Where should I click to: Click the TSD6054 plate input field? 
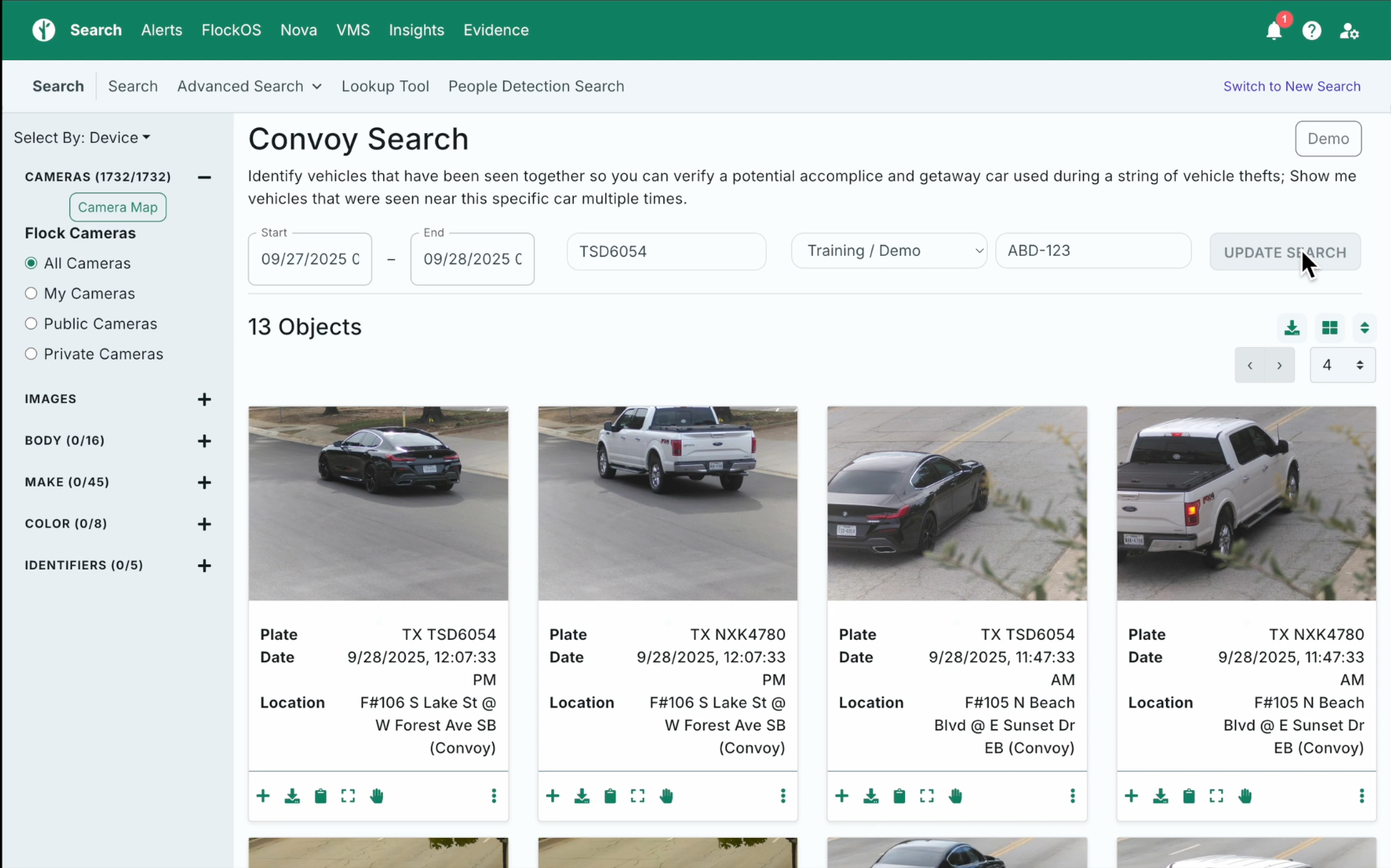click(667, 252)
